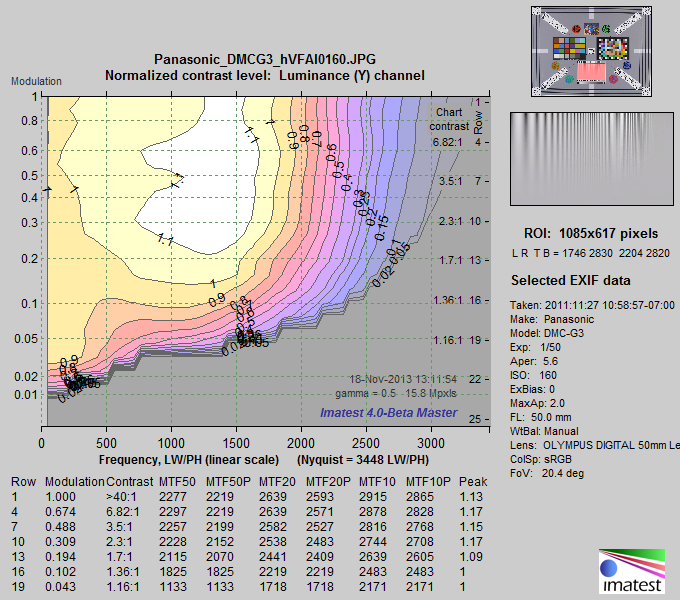
Task: Click the '(Nyquist = 3448 LW/PH)' text
Action: tap(363, 460)
